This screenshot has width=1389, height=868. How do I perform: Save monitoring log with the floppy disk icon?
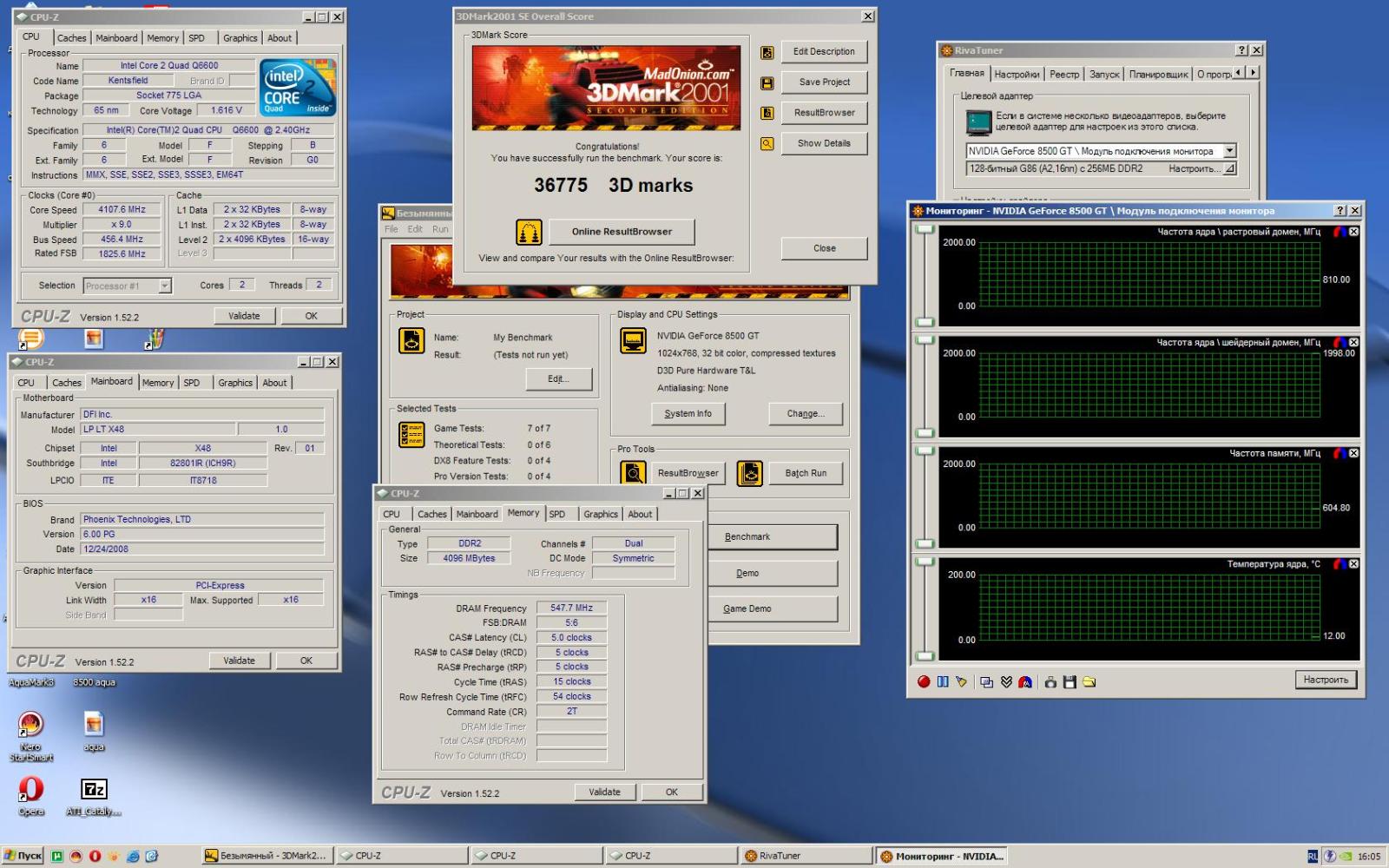click(1070, 682)
